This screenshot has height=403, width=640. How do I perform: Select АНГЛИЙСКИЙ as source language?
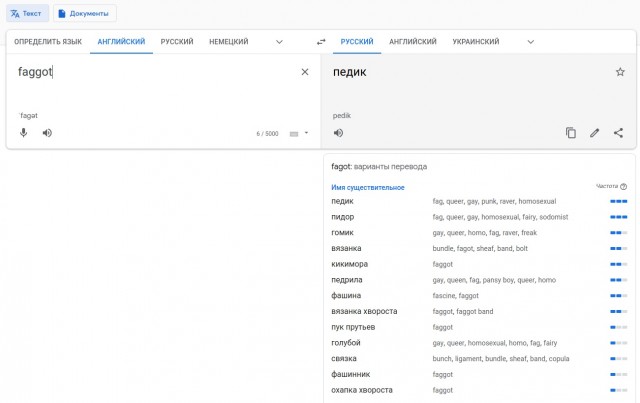click(x=121, y=42)
